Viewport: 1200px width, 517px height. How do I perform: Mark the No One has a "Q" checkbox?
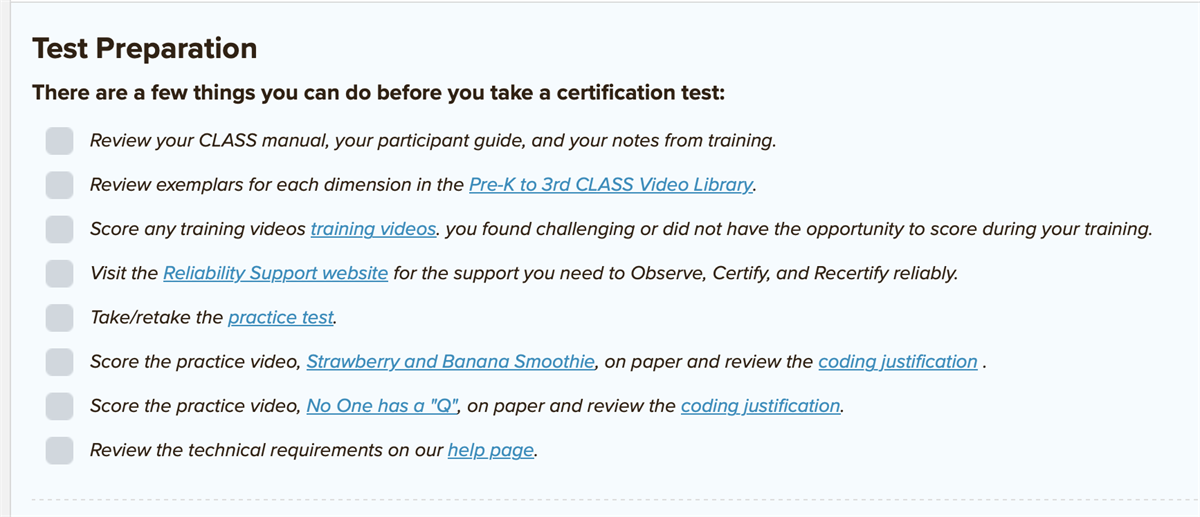click(60, 406)
